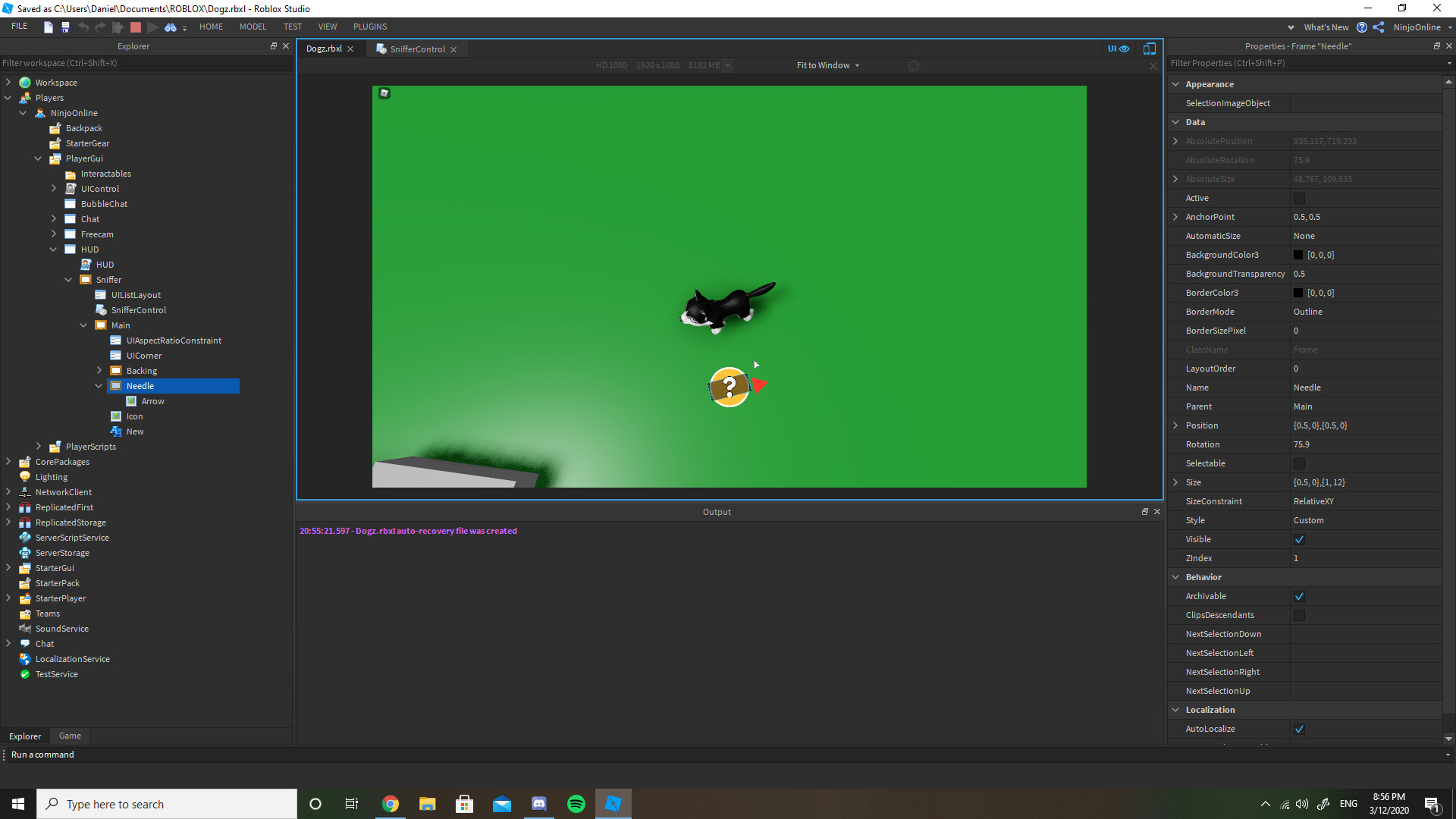Viewport: 1456px width, 819px height.
Task: Click the BackgroundColor3 color swatch
Action: pos(1299,255)
